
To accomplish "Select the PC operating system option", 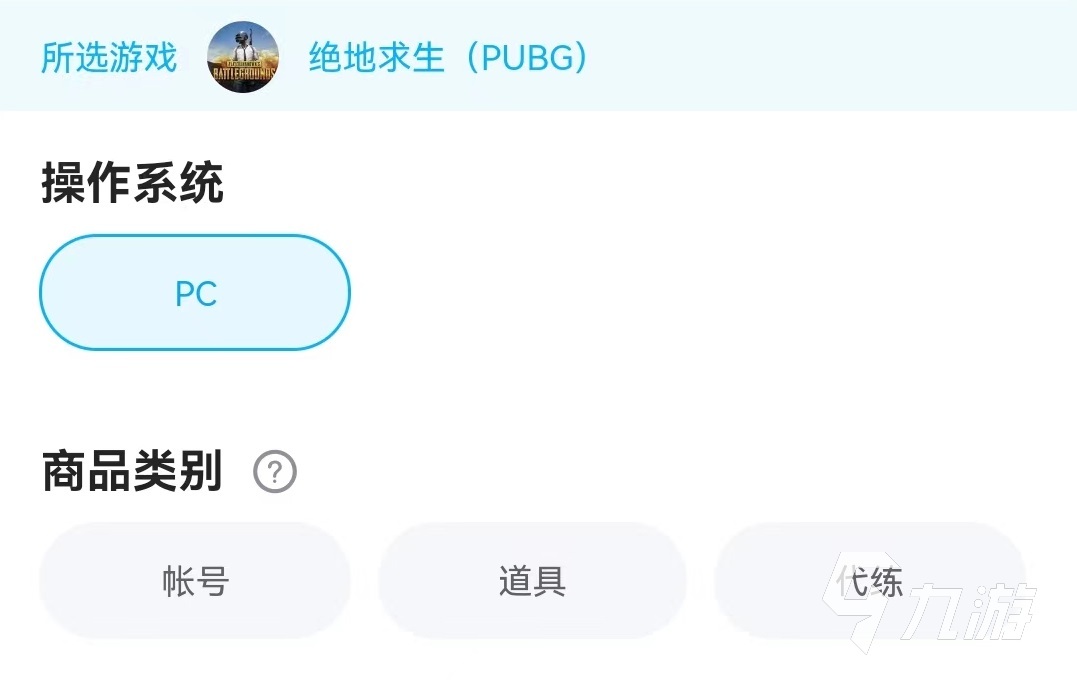I will [195, 293].
